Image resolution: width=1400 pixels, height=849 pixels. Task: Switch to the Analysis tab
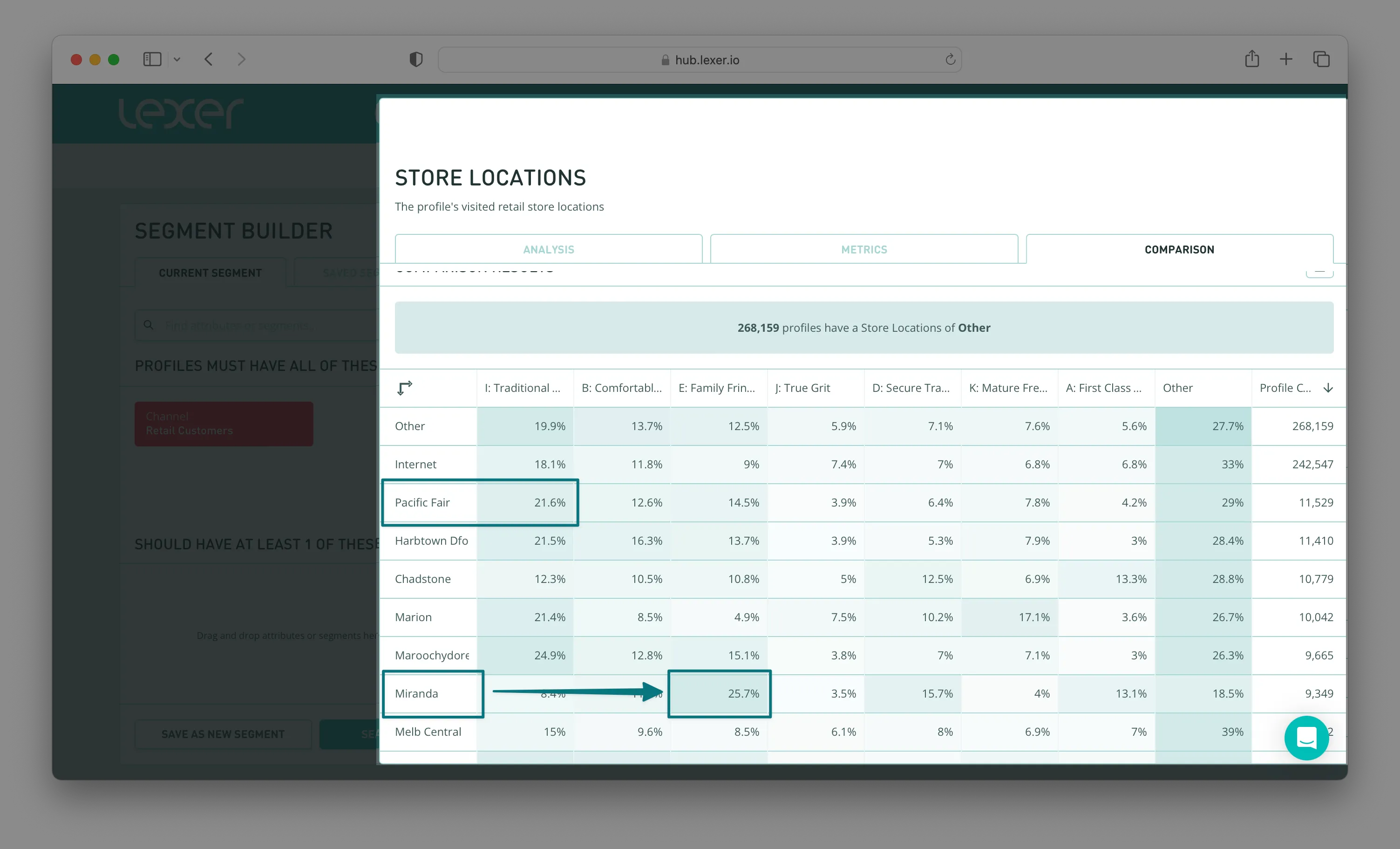pyautogui.click(x=548, y=249)
